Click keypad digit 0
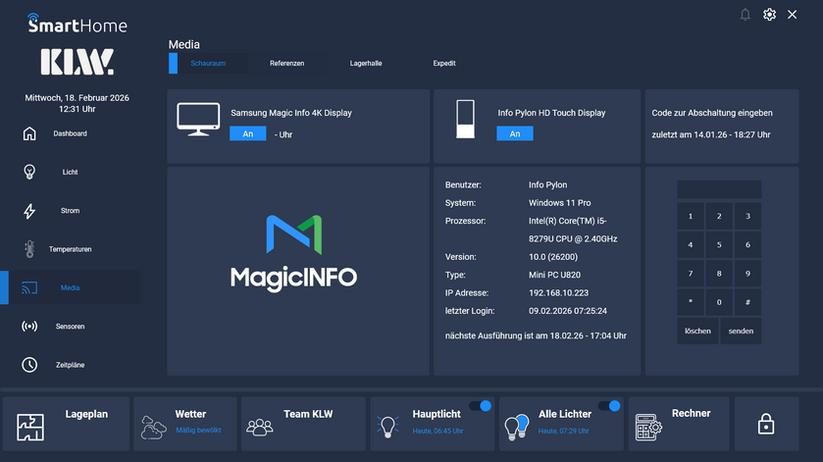Image resolution: width=823 pixels, height=462 pixels. tap(719, 302)
